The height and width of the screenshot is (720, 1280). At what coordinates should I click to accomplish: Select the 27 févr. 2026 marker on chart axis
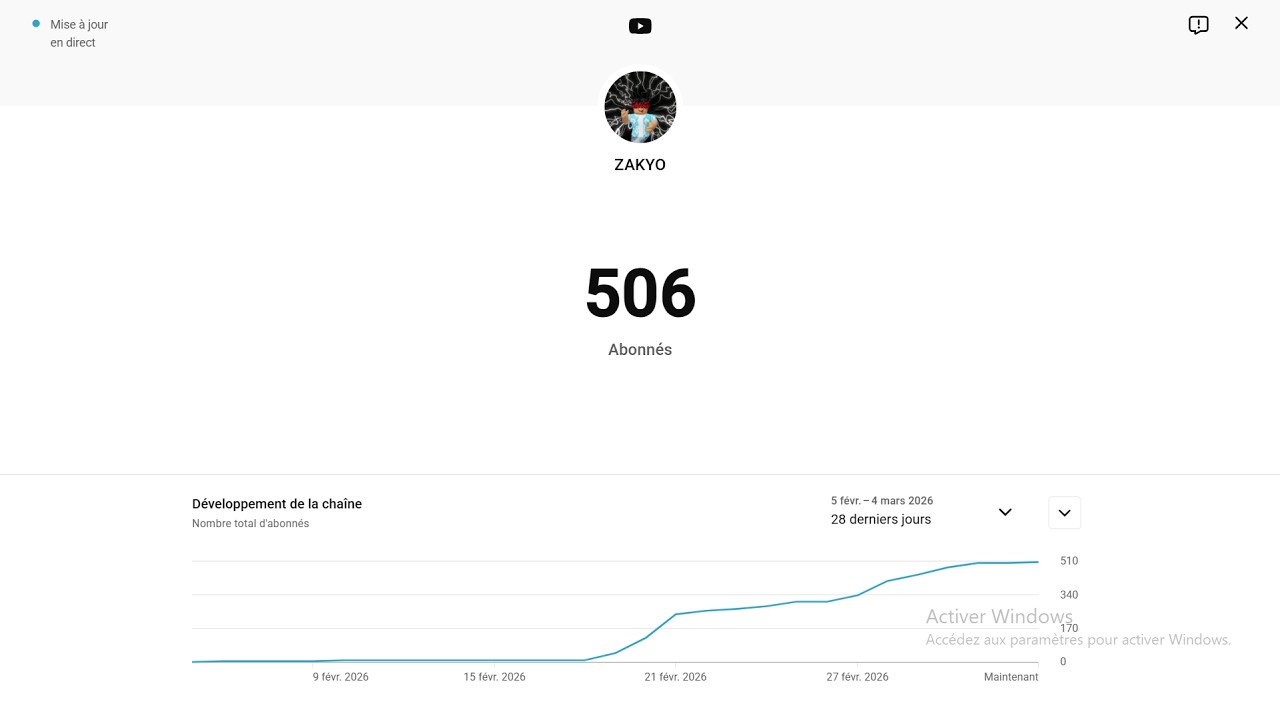857,677
